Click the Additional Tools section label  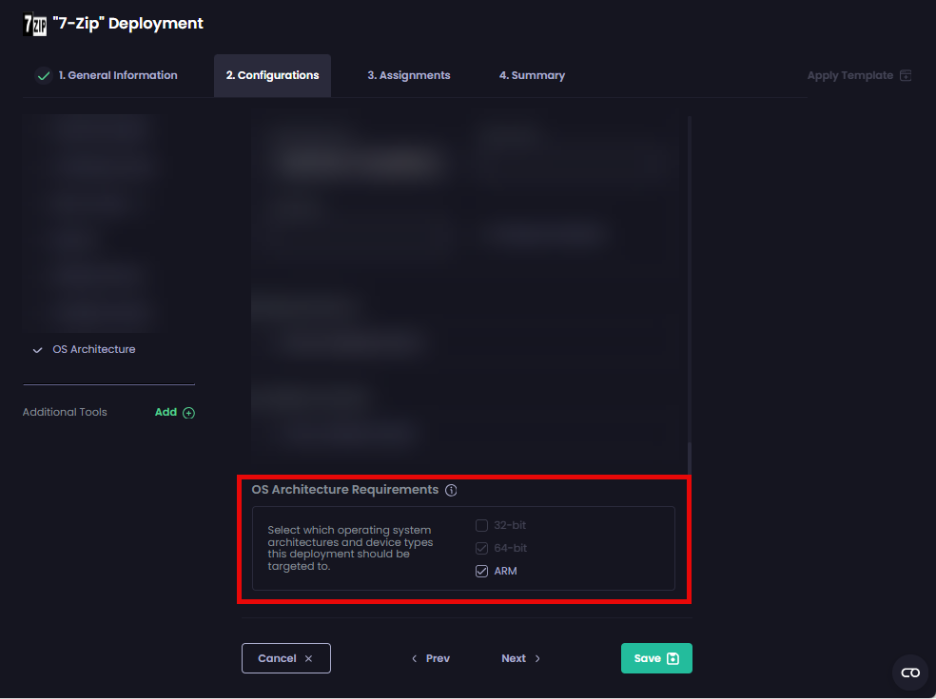tap(65, 412)
